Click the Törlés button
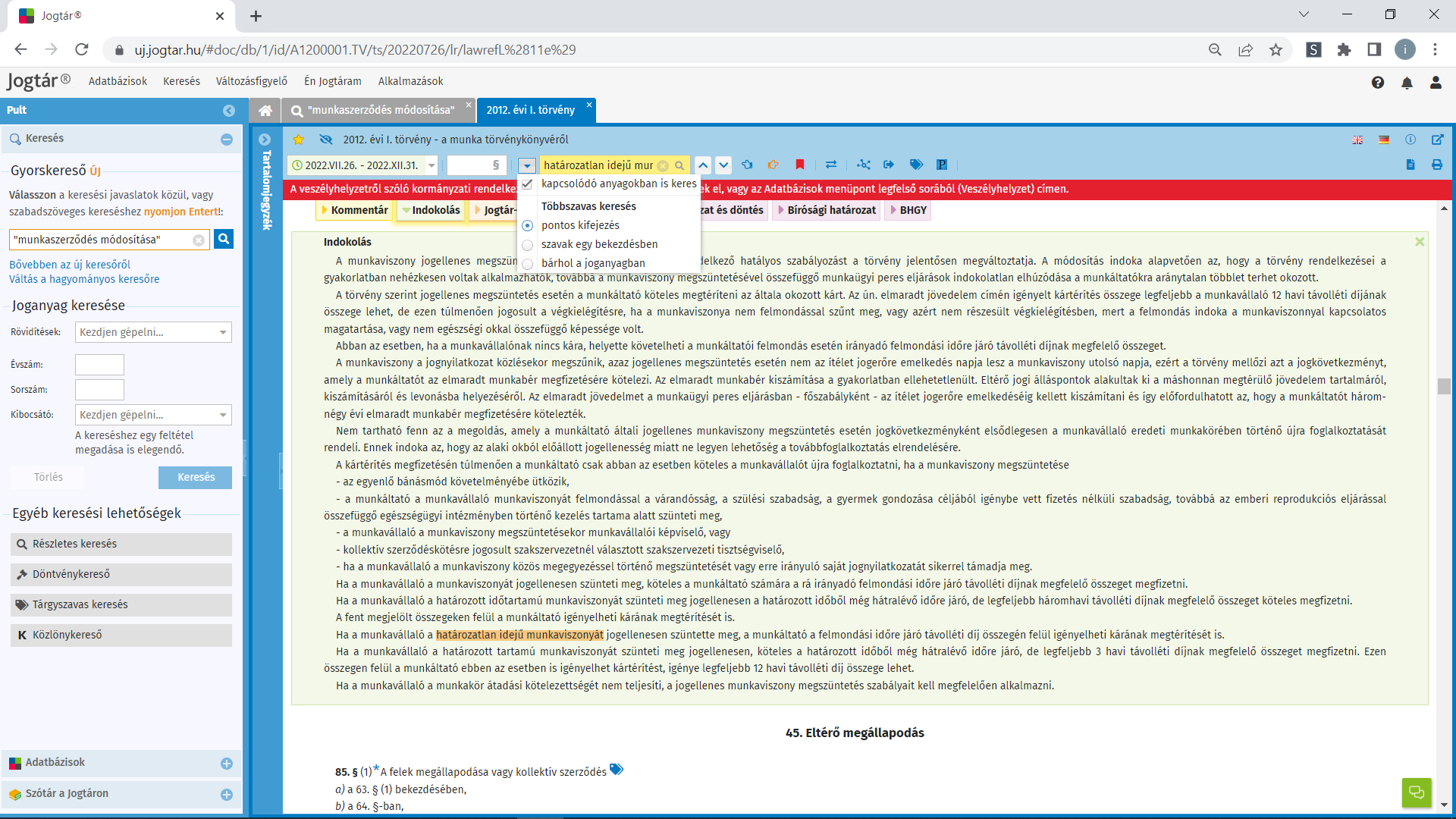 tap(49, 477)
